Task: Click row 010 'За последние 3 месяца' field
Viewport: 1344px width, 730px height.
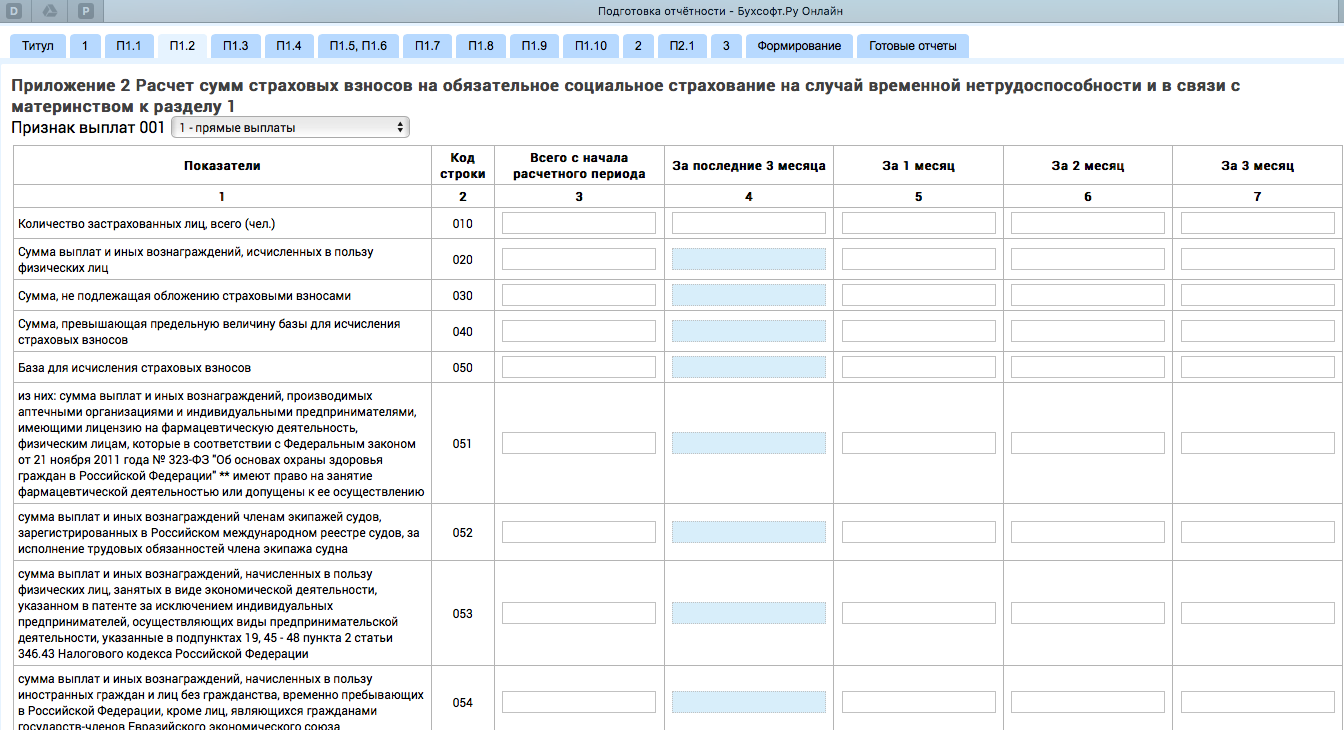Action: pos(749,223)
